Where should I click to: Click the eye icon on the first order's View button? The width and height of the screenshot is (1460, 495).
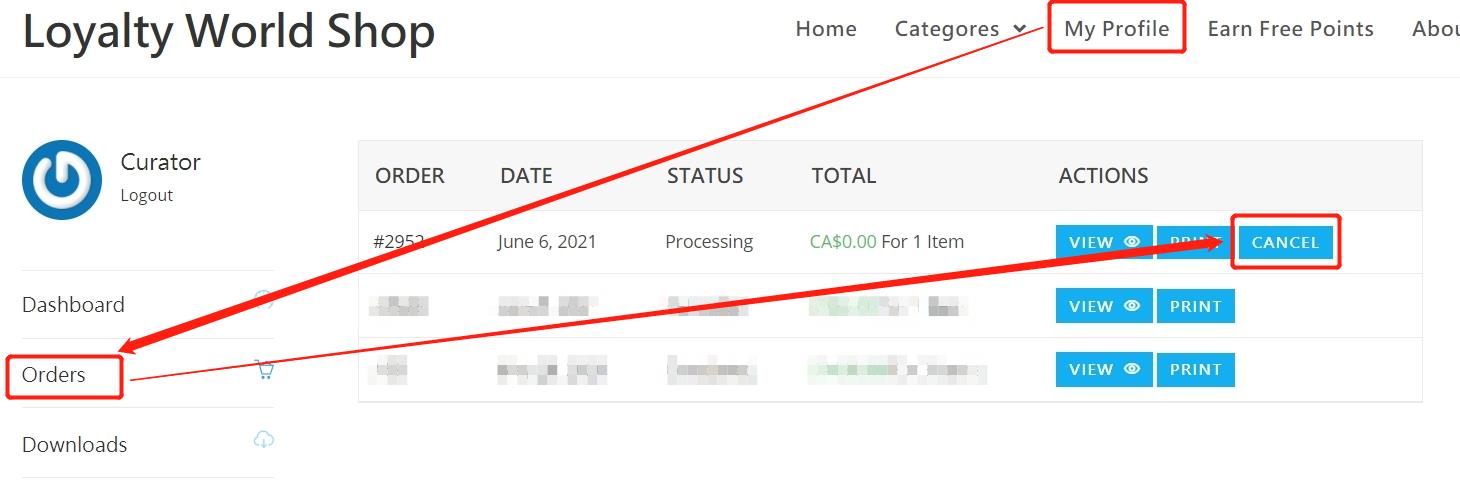tap(1132, 242)
